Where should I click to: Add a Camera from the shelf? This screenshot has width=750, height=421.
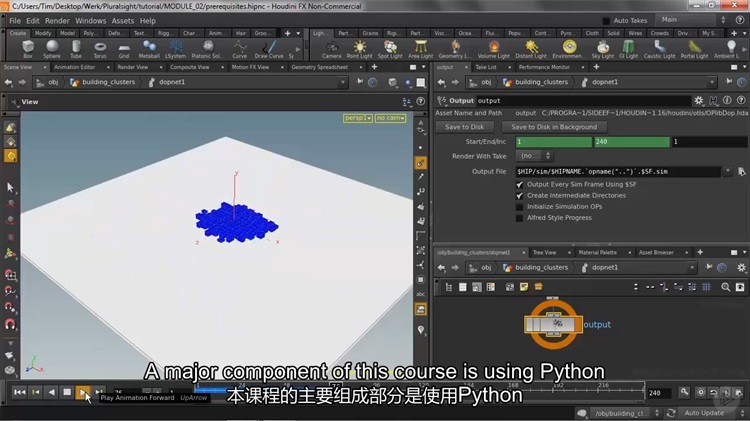coord(331,49)
